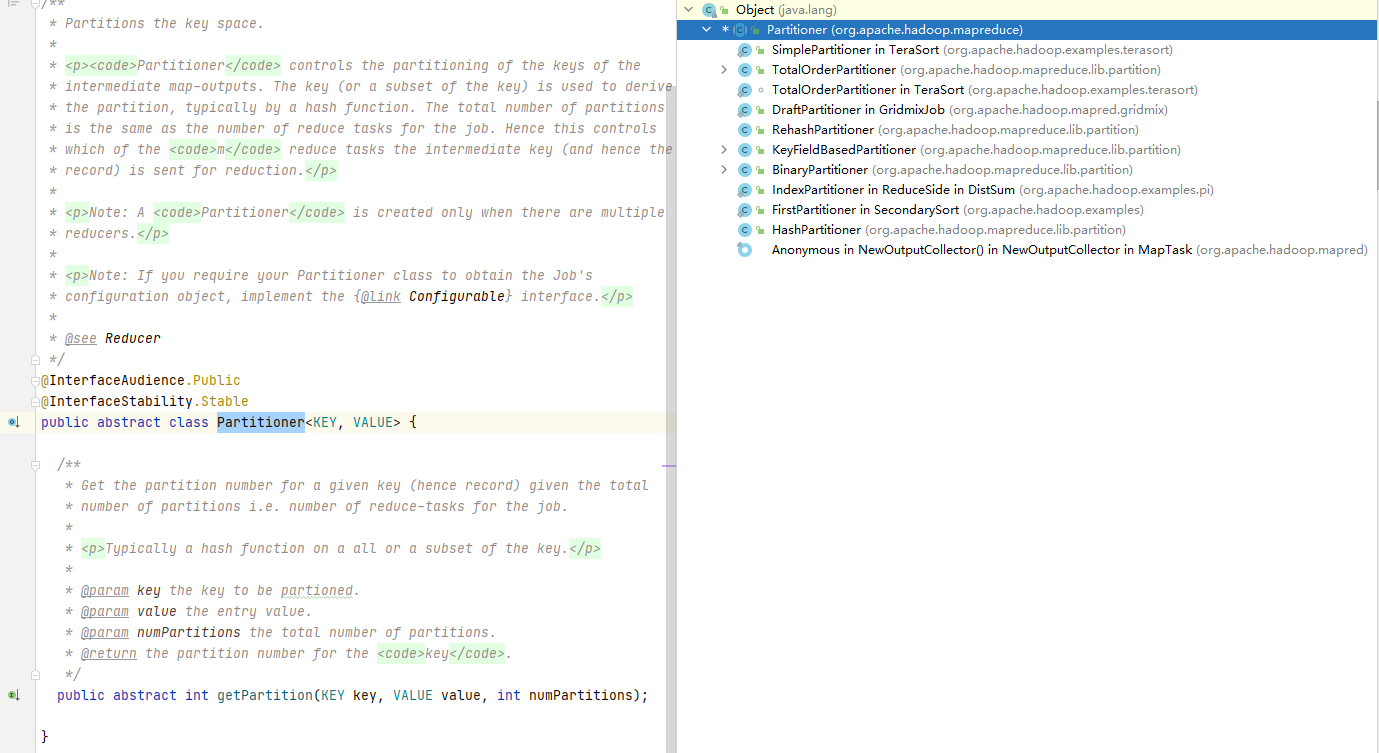Click the closing brace of the Partitioner class
The image size is (1379, 753).
click(45, 737)
